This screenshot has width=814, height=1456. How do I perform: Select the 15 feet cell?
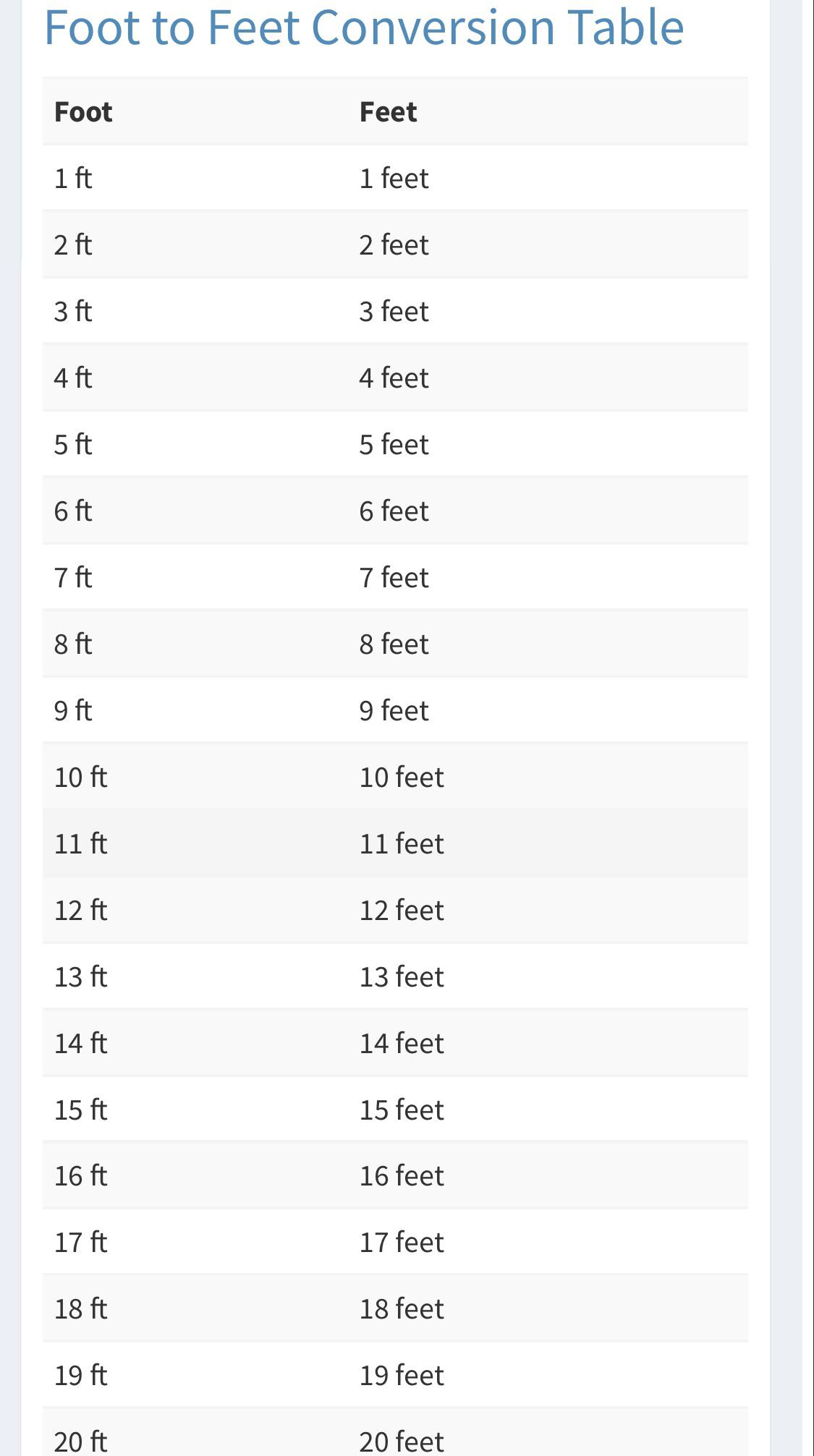(402, 1110)
